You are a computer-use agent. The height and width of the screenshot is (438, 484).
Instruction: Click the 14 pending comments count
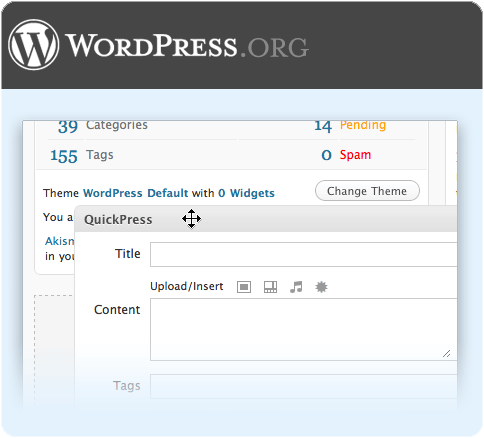[x=323, y=126]
